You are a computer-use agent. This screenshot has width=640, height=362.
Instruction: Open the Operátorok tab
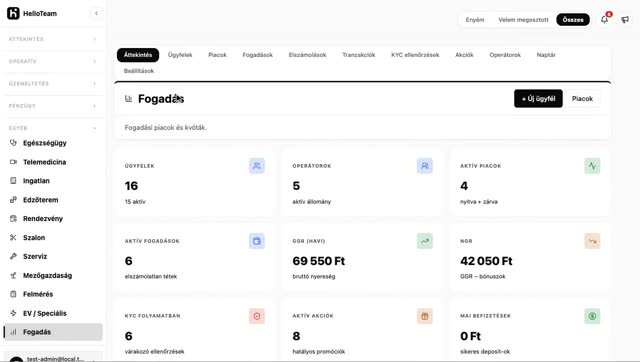505,55
